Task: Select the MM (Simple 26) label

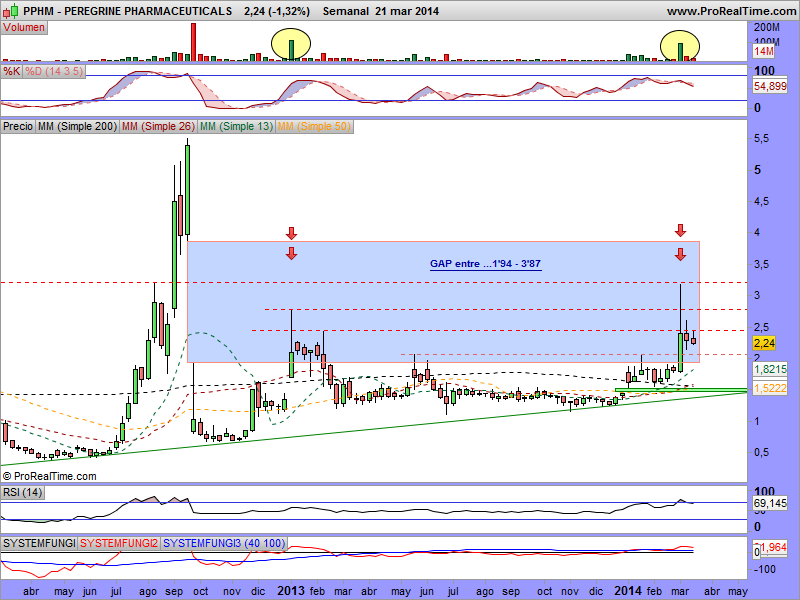Action: point(158,126)
